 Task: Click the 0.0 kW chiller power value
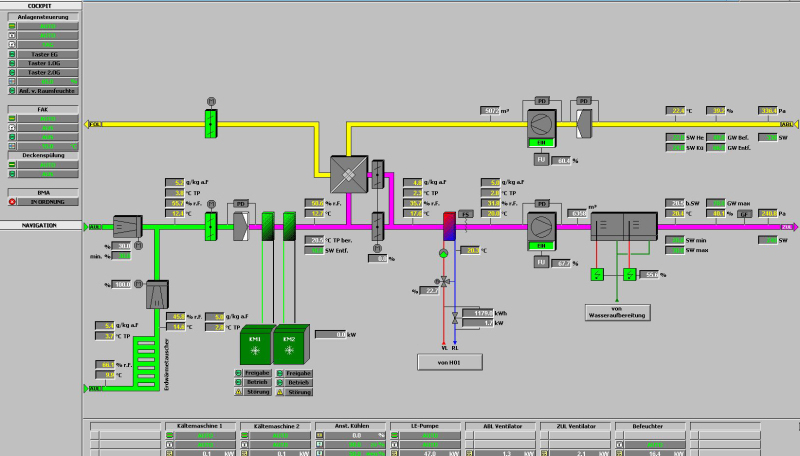[x=331, y=334]
